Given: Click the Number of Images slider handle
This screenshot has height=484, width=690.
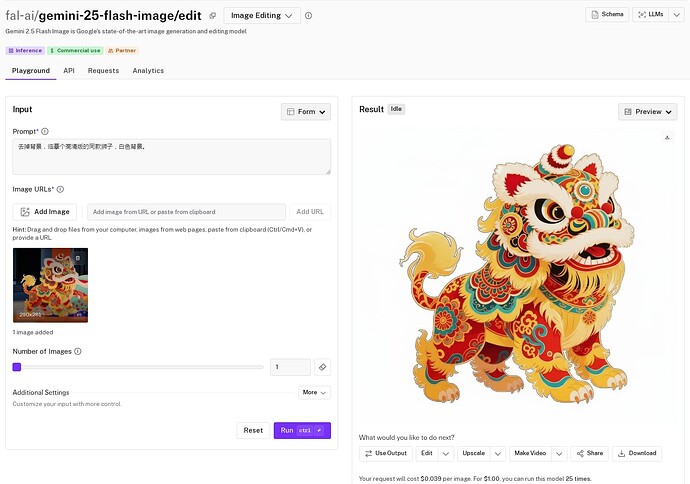Looking at the screenshot, I should pos(17,367).
